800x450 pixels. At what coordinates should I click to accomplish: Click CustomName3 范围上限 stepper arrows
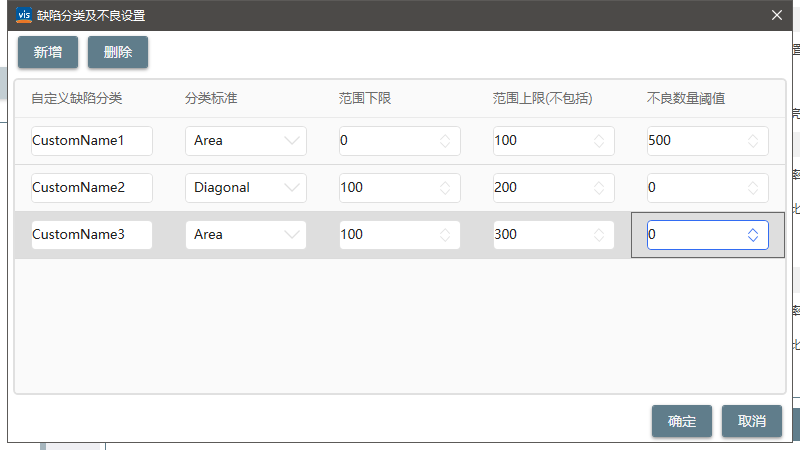click(599, 235)
